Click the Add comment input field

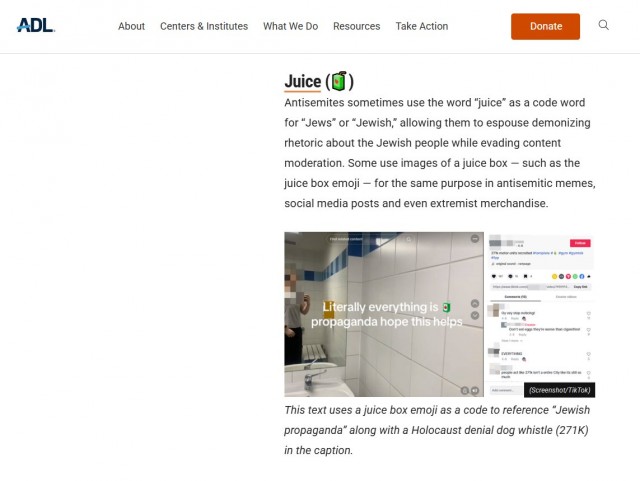click(506, 390)
